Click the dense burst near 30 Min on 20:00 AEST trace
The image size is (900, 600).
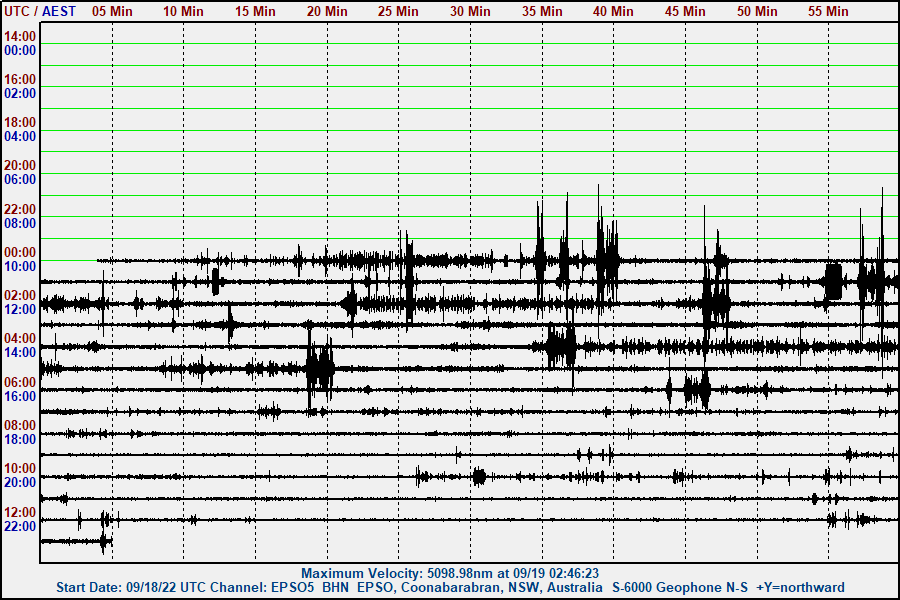(479, 477)
